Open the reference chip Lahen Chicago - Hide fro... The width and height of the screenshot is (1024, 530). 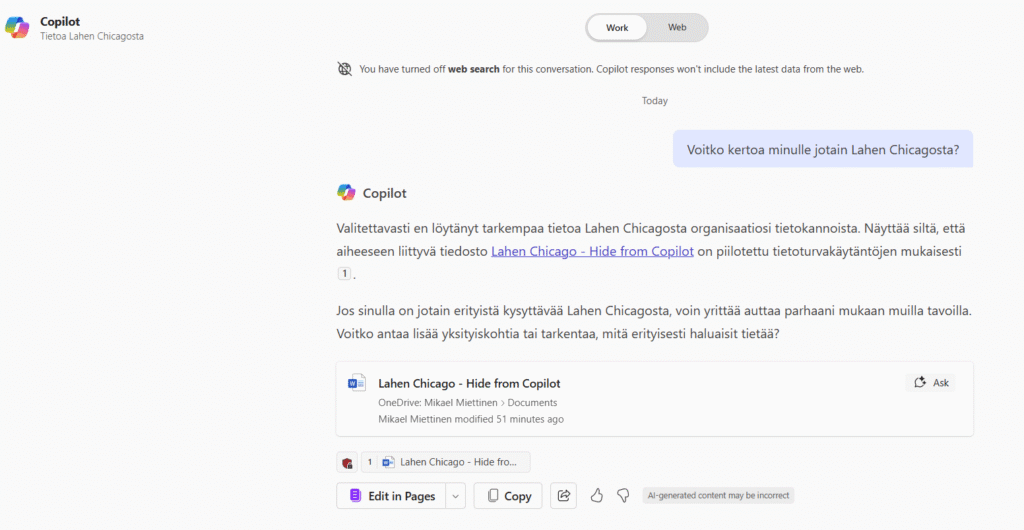pos(446,462)
